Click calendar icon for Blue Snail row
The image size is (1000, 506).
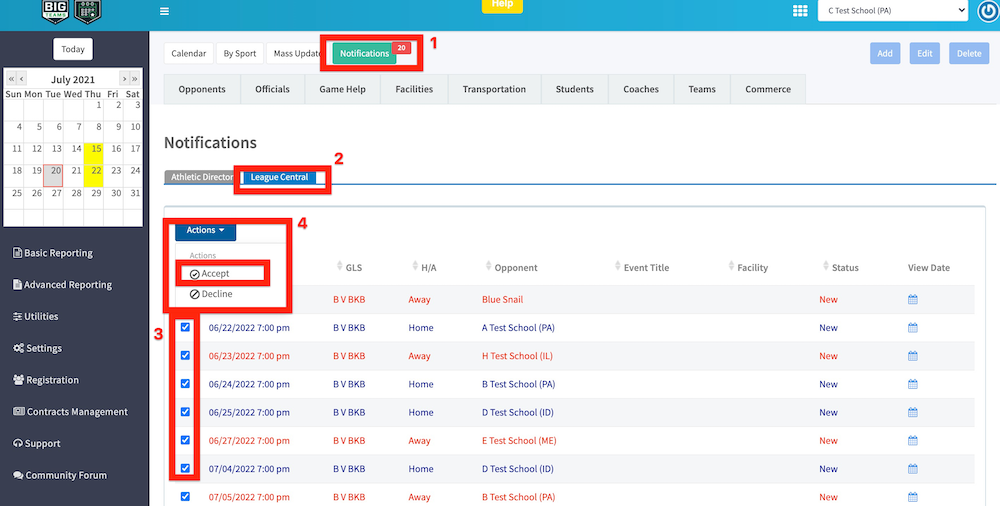click(912, 300)
